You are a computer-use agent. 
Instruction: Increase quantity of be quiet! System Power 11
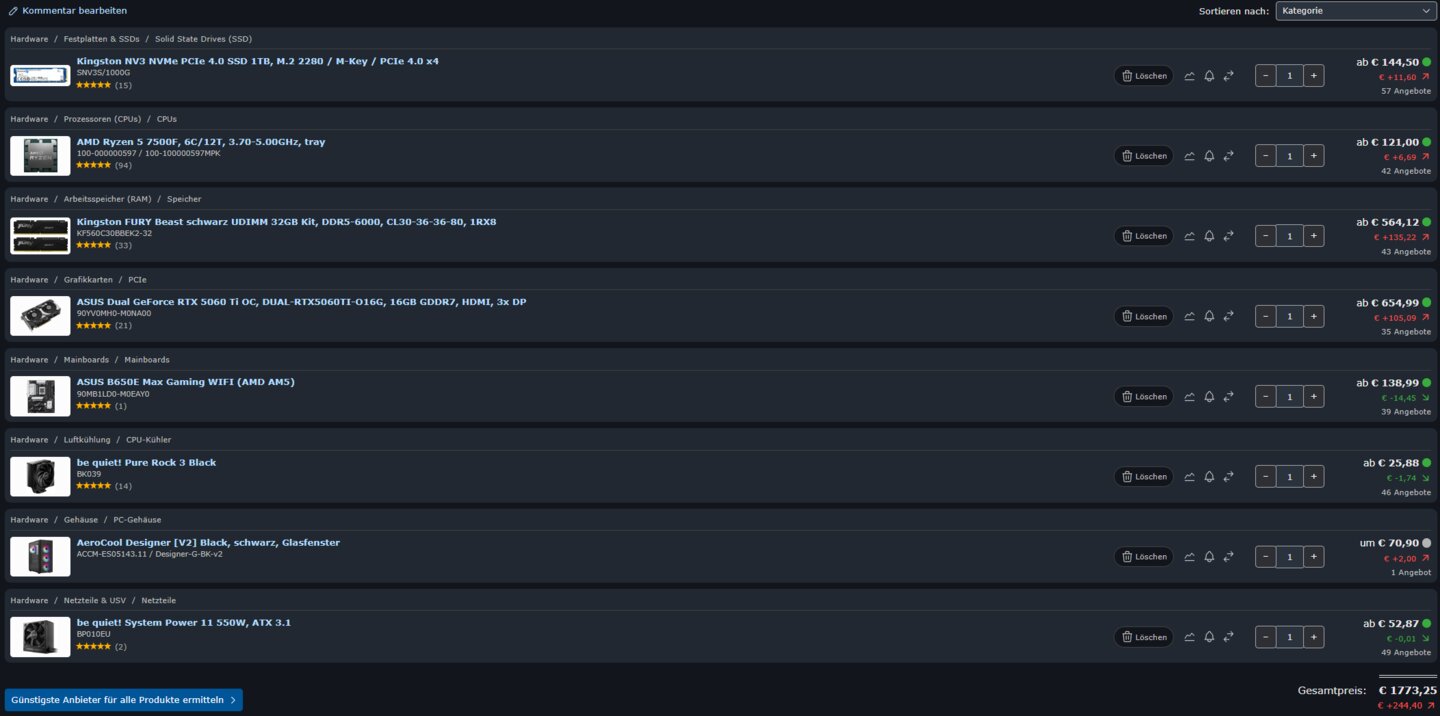pos(1314,637)
